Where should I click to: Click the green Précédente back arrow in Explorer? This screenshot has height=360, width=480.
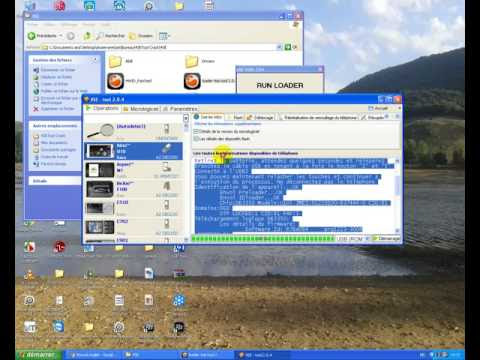coord(32,36)
